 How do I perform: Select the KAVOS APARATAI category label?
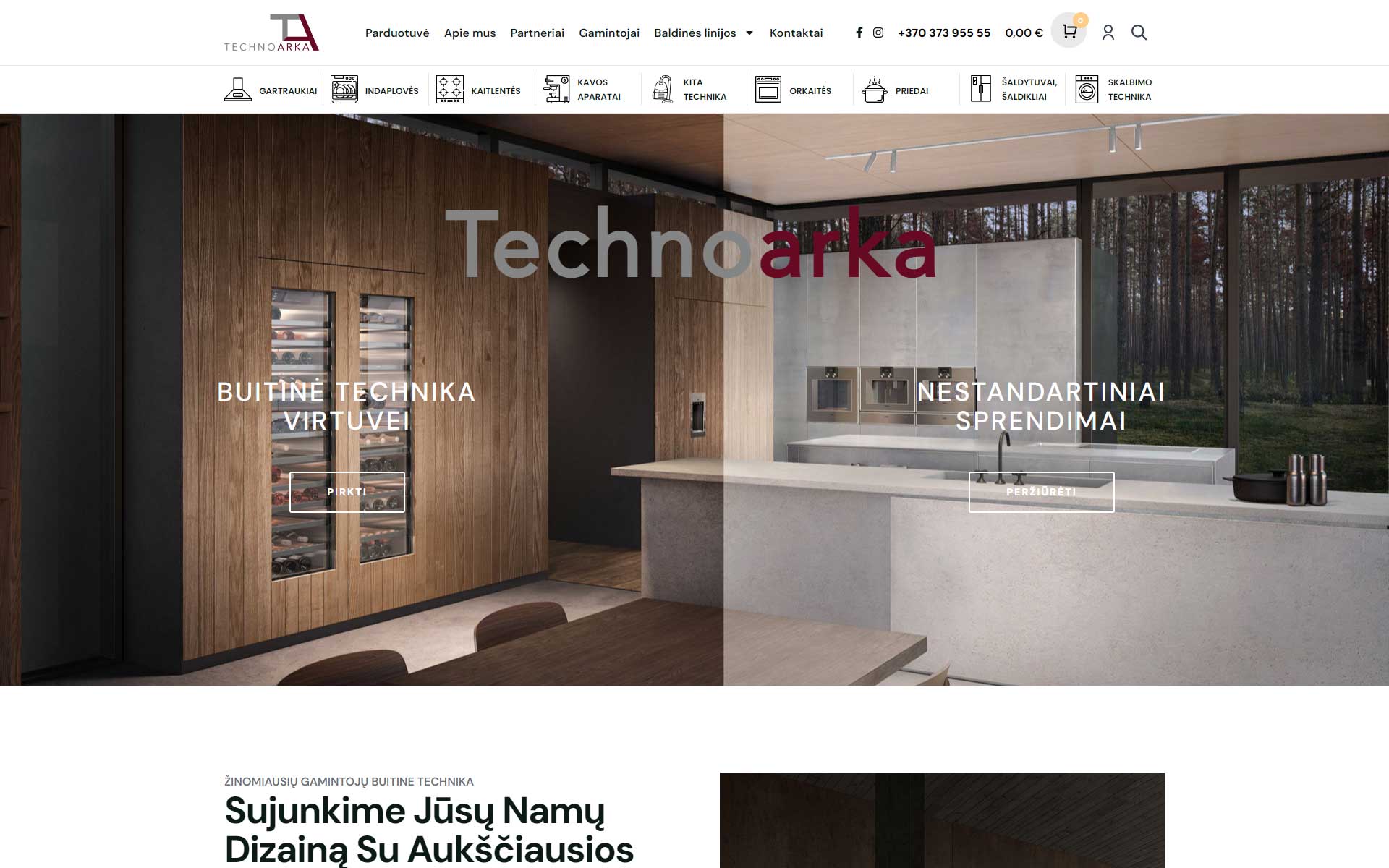pos(599,90)
